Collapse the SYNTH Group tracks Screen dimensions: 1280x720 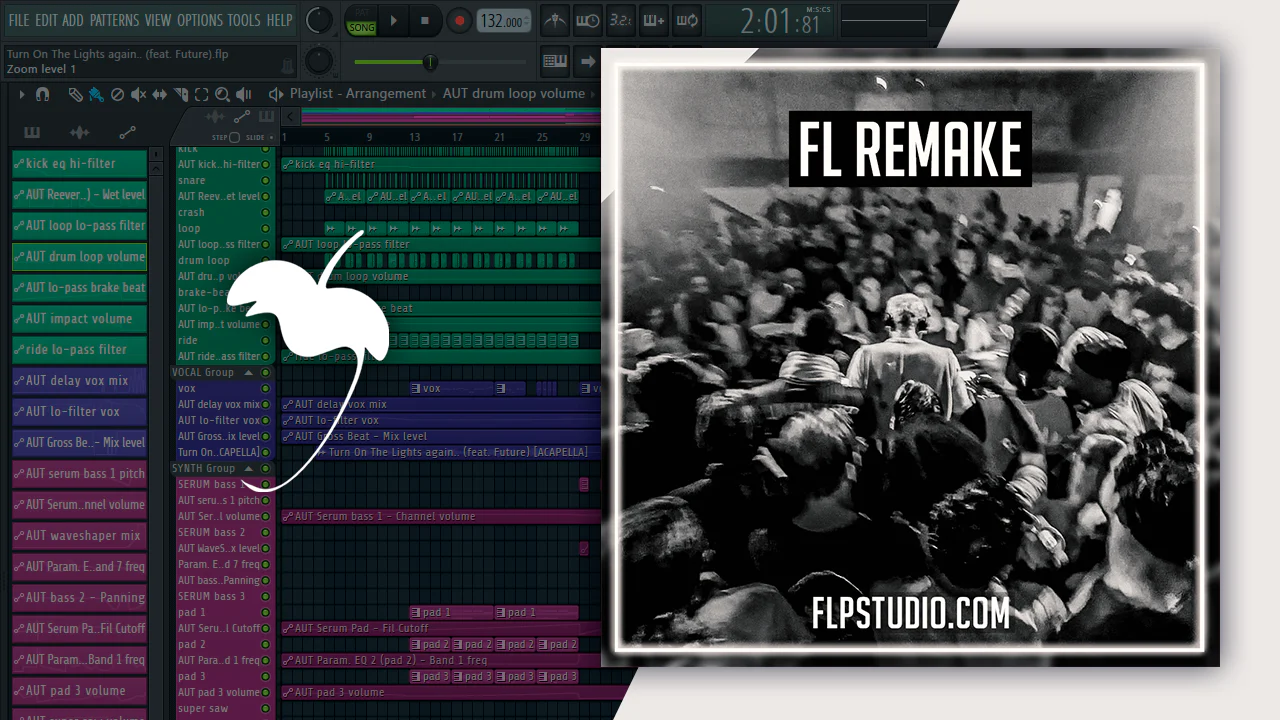pos(249,469)
